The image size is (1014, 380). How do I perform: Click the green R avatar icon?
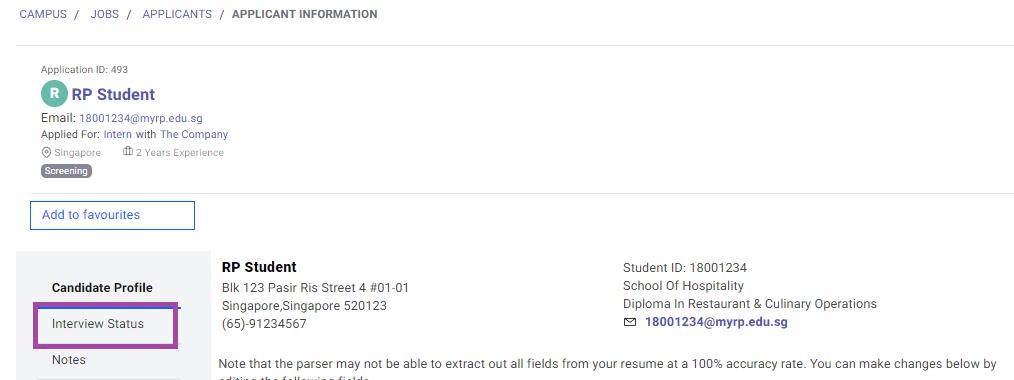click(54, 94)
